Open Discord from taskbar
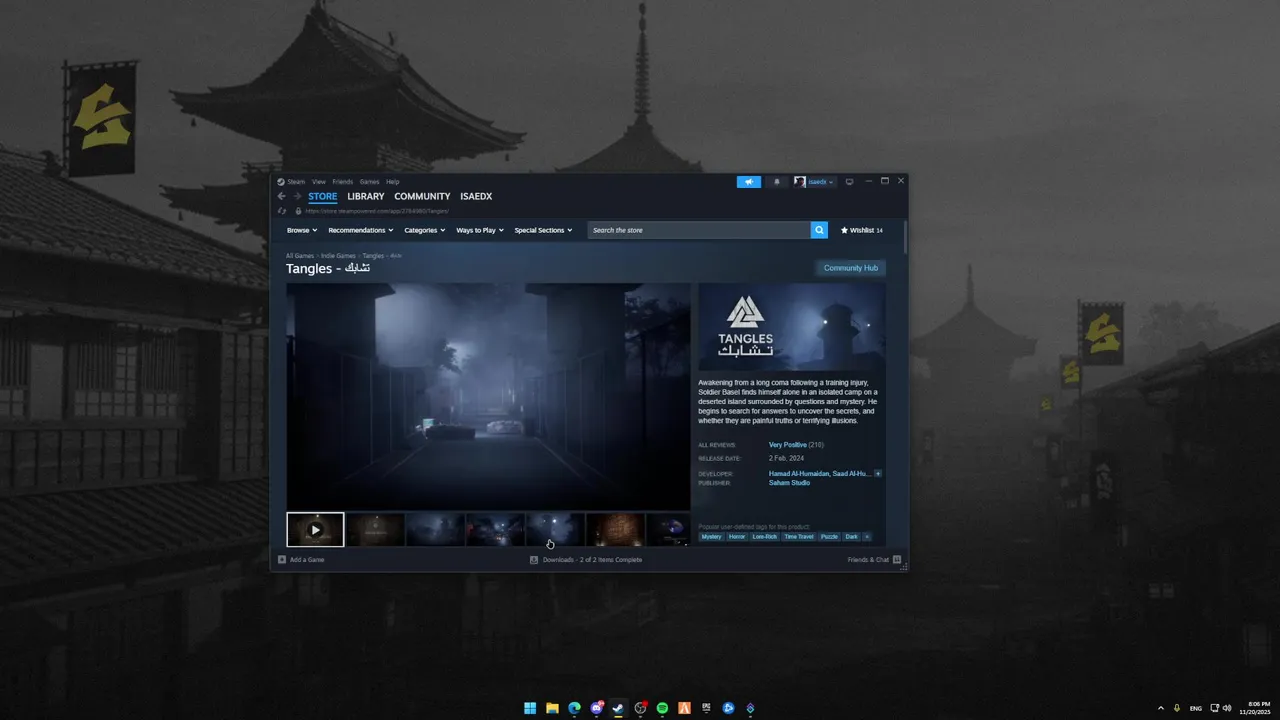 click(x=597, y=708)
